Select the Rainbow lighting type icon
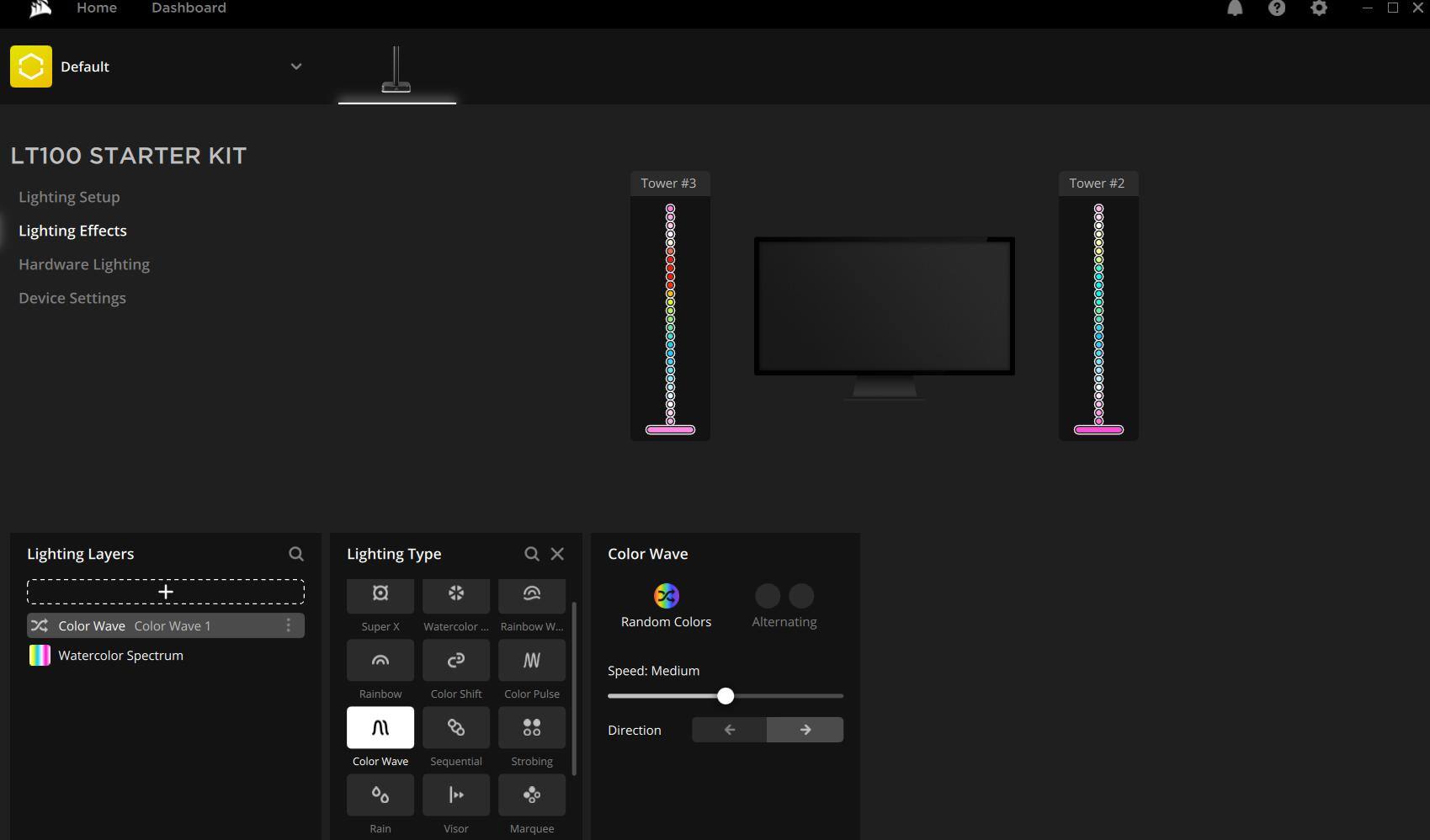Image resolution: width=1430 pixels, height=840 pixels. click(380, 661)
